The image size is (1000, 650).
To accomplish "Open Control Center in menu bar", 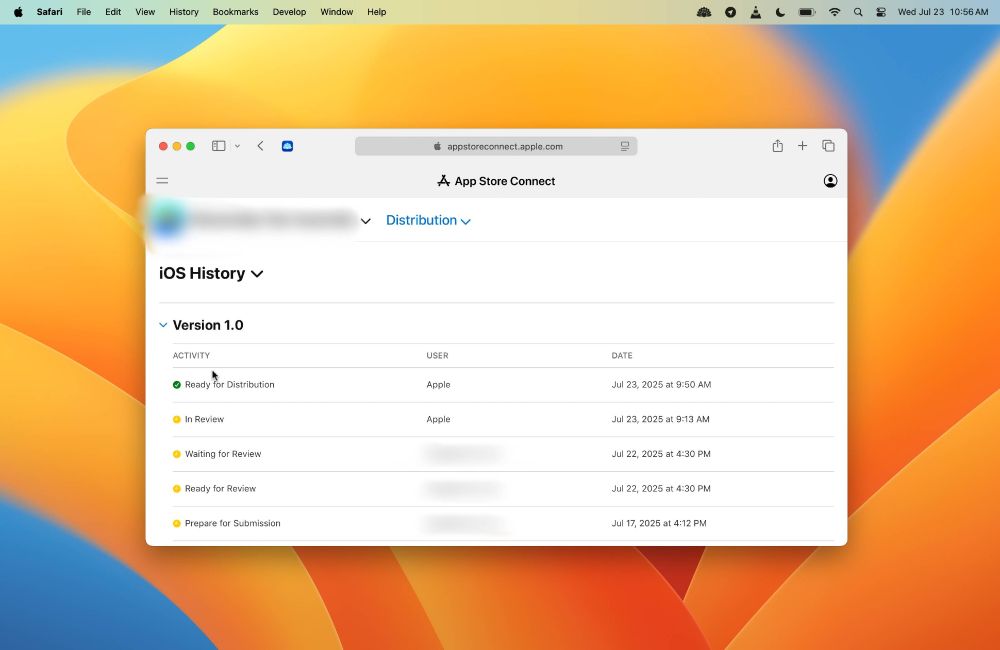I will click(881, 11).
